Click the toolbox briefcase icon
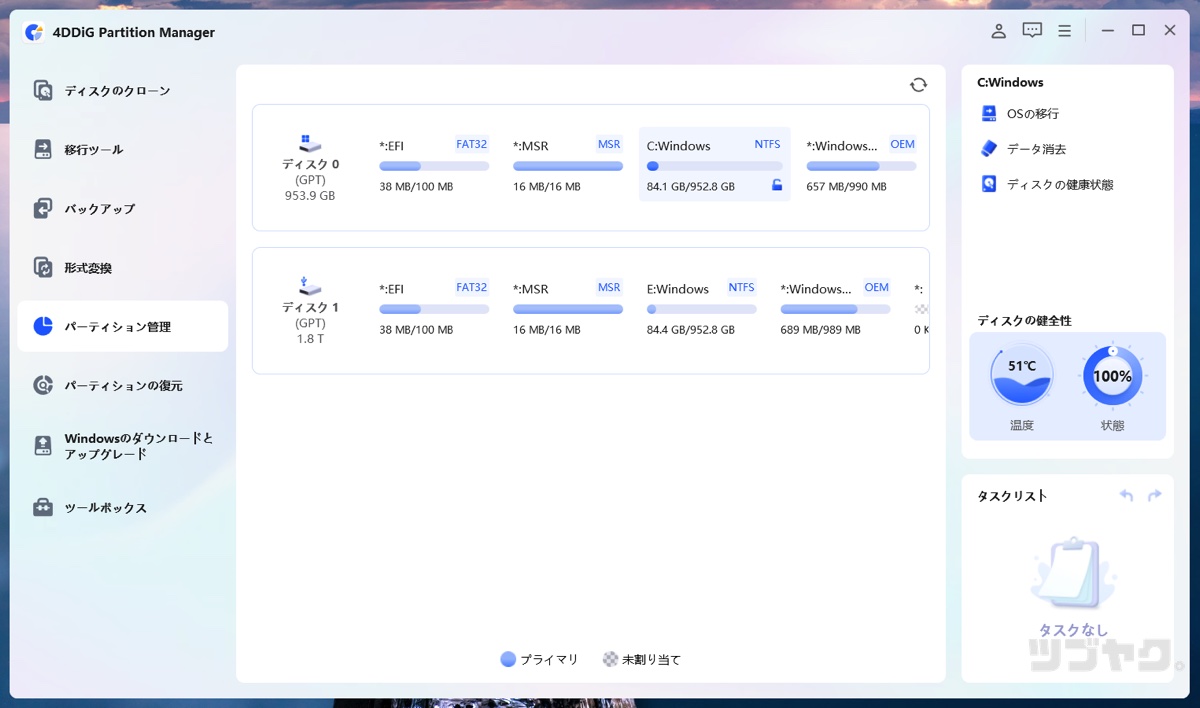Screen dimensions: 1200x708 [x=43, y=507]
